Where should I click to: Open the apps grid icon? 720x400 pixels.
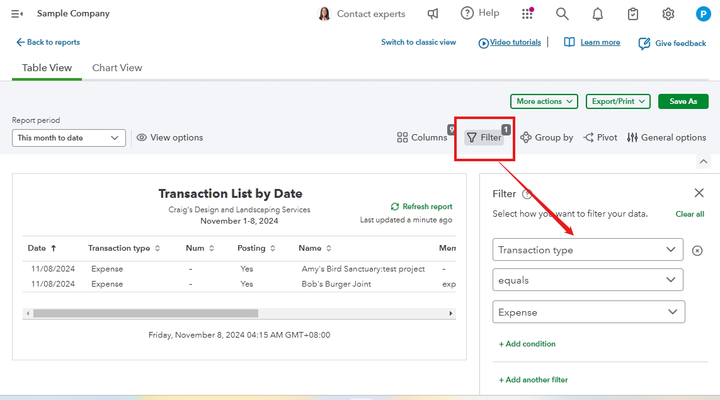(x=527, y=14)
